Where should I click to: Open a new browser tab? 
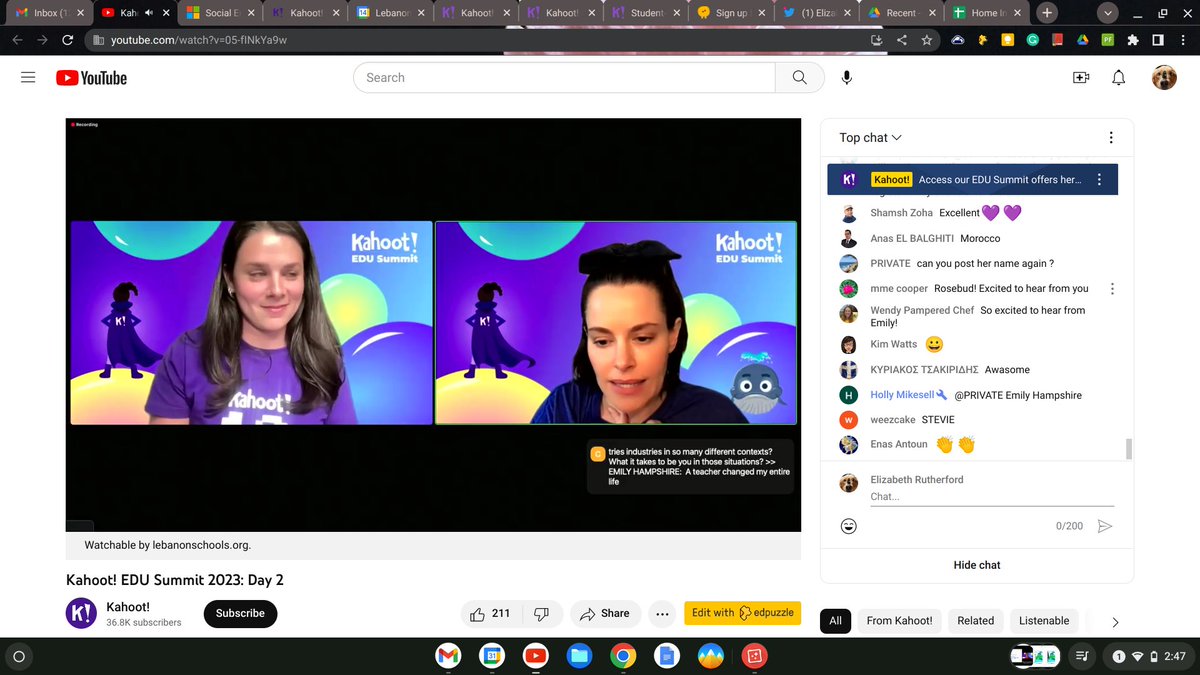pos(1047,13)
